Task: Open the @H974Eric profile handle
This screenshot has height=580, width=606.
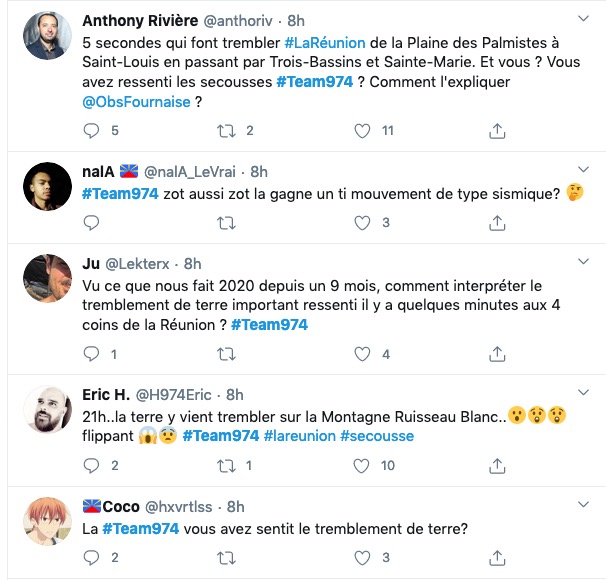Action: pyautogui.click(x=178, y=395)
